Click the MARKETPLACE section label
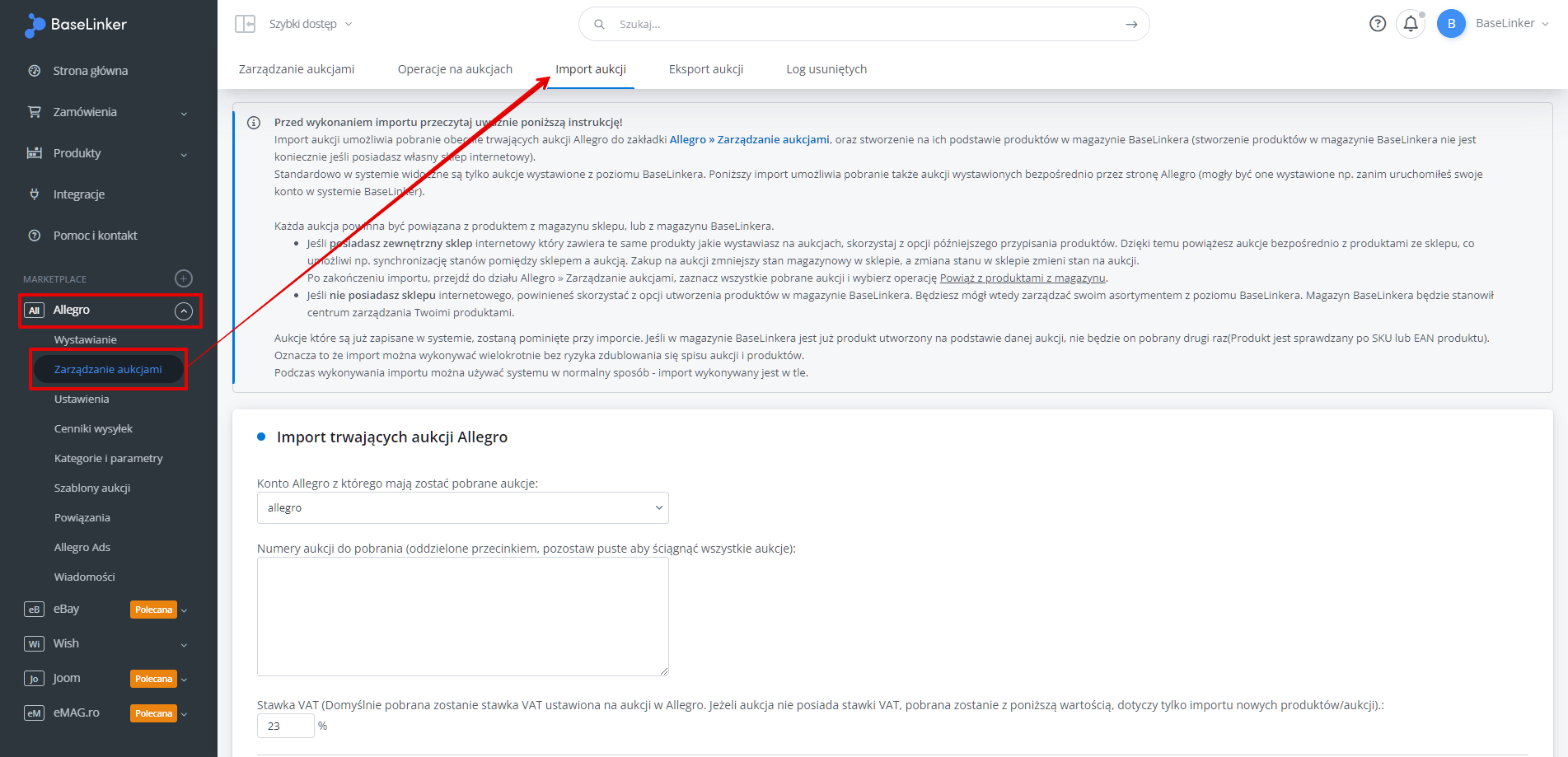 coord(54,279)
